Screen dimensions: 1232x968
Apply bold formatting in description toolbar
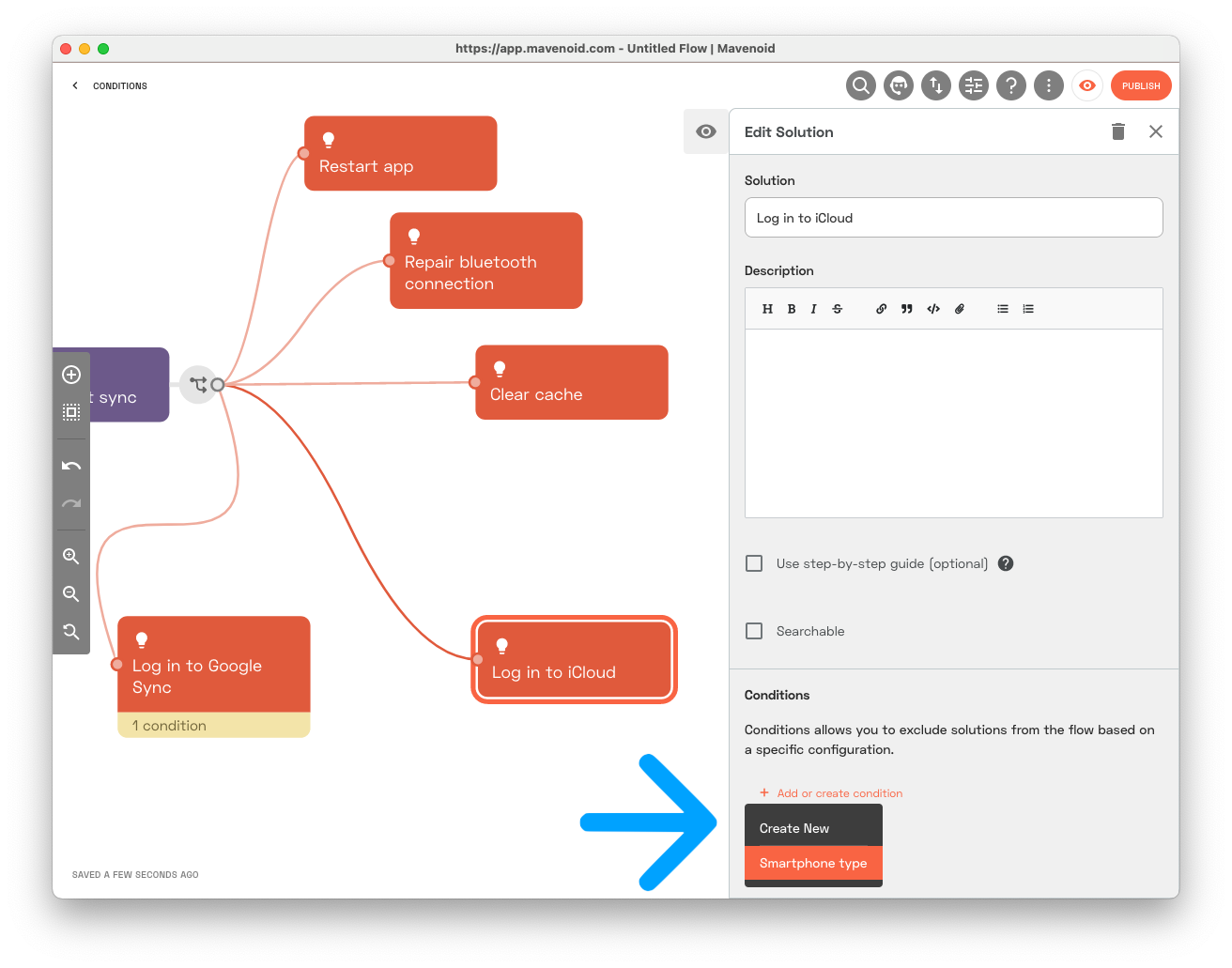pyautogui.click(x=792, y=309)
